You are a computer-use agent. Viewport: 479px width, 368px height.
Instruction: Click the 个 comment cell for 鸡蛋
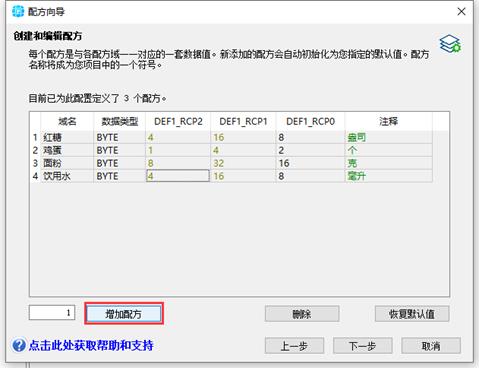tap(389, 150)
